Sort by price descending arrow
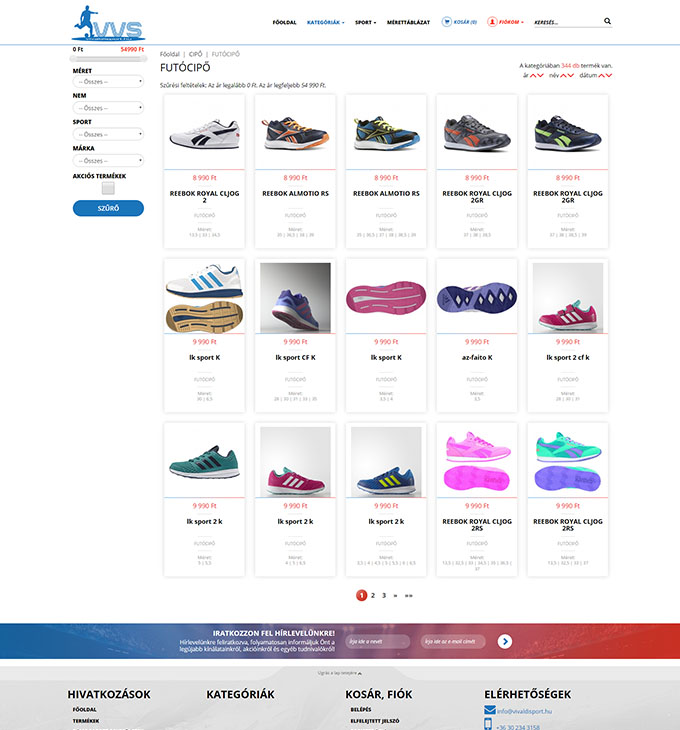 coord(540,75)
